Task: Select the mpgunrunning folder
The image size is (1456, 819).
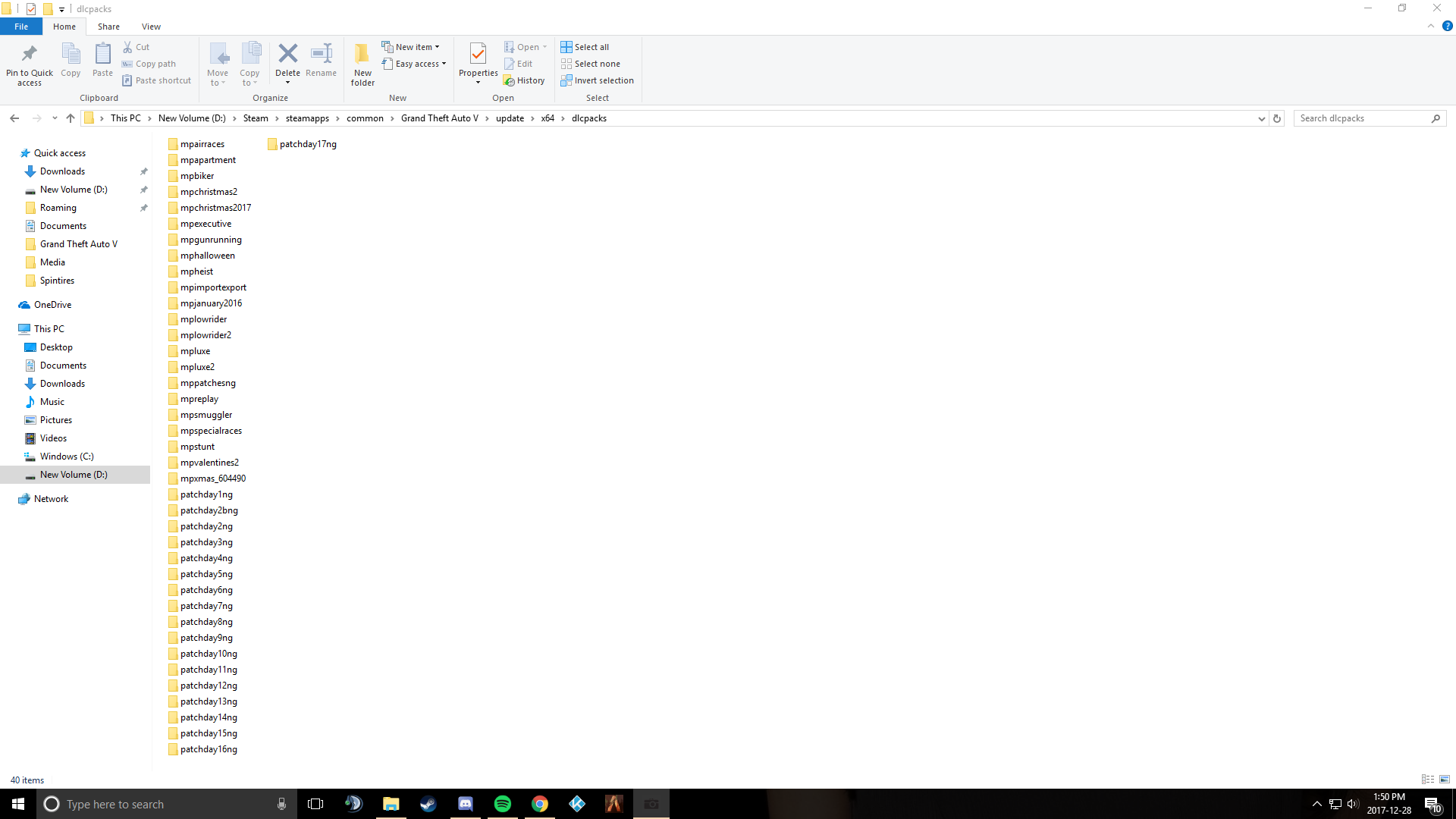Action: pyautogui.click(x=205, y=240)
